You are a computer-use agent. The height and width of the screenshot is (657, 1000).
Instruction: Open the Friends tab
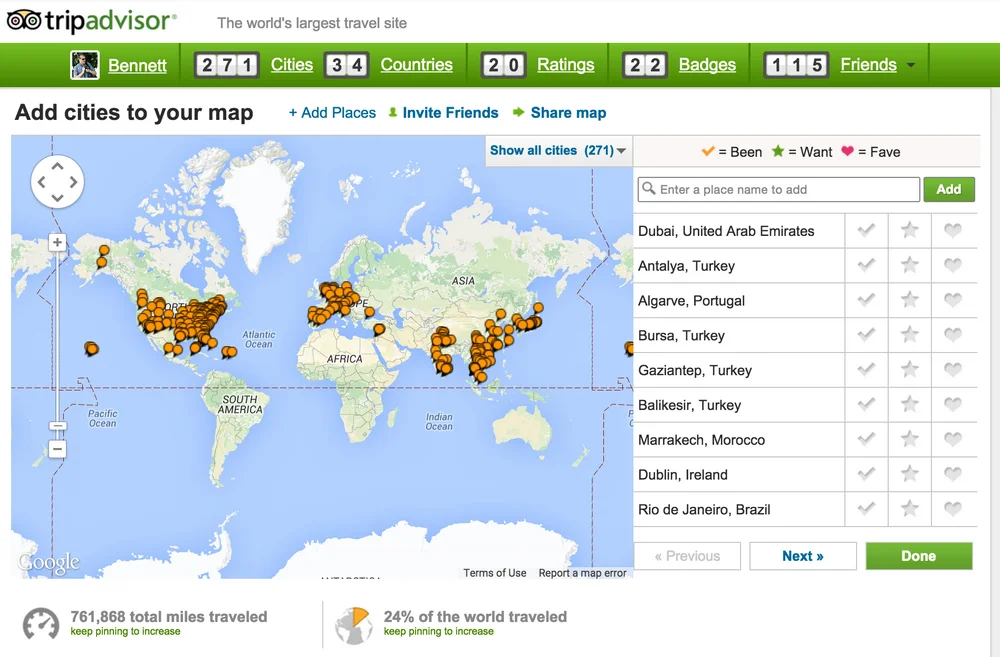coord(868,64)
